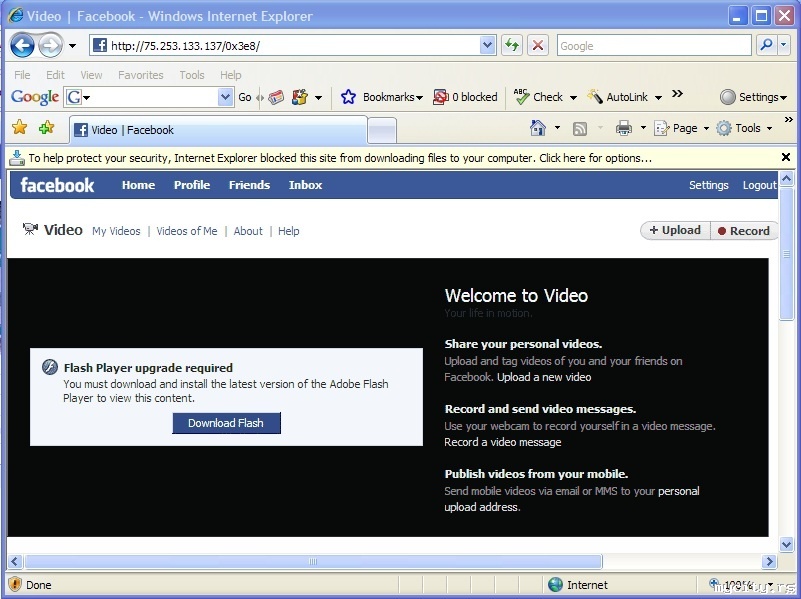
Task: Click the red-dot Record button
Action: click(744, 230)
